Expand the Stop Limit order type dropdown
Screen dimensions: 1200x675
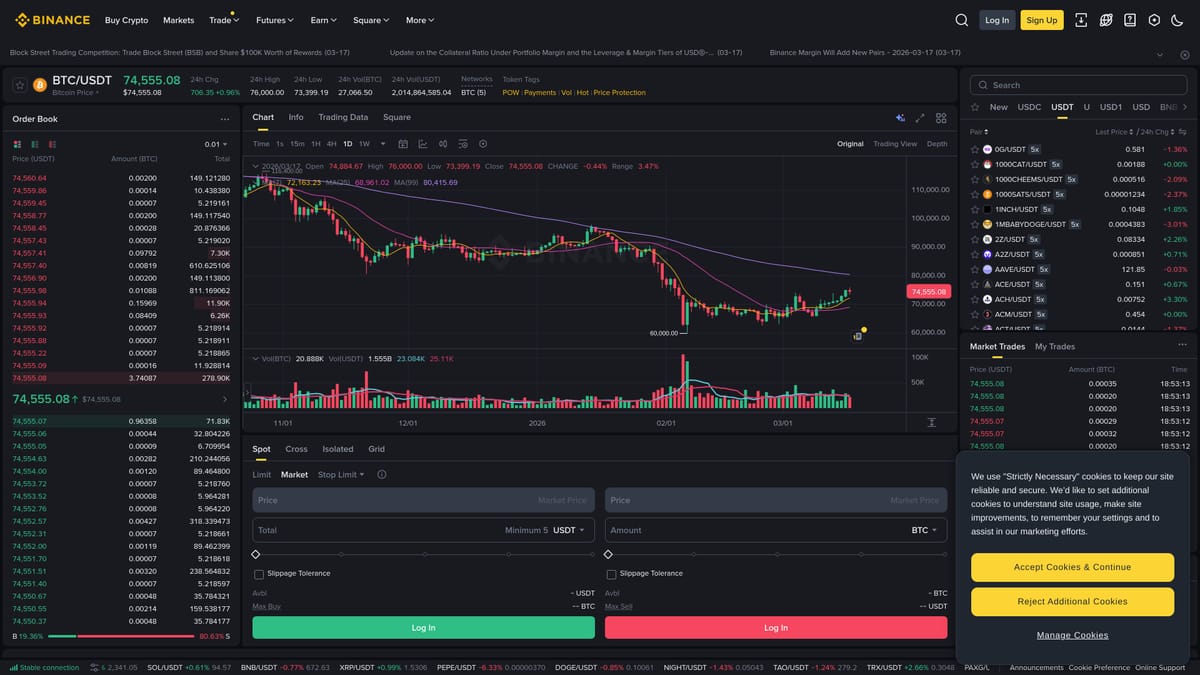(x=341, y=475)
